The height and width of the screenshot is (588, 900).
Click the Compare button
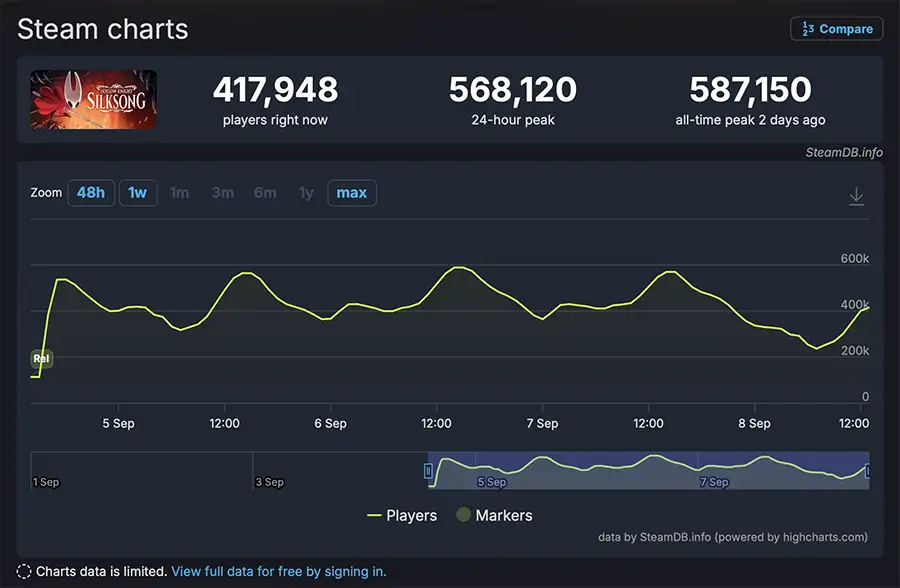pyautogui.click(x=836, y=29)
